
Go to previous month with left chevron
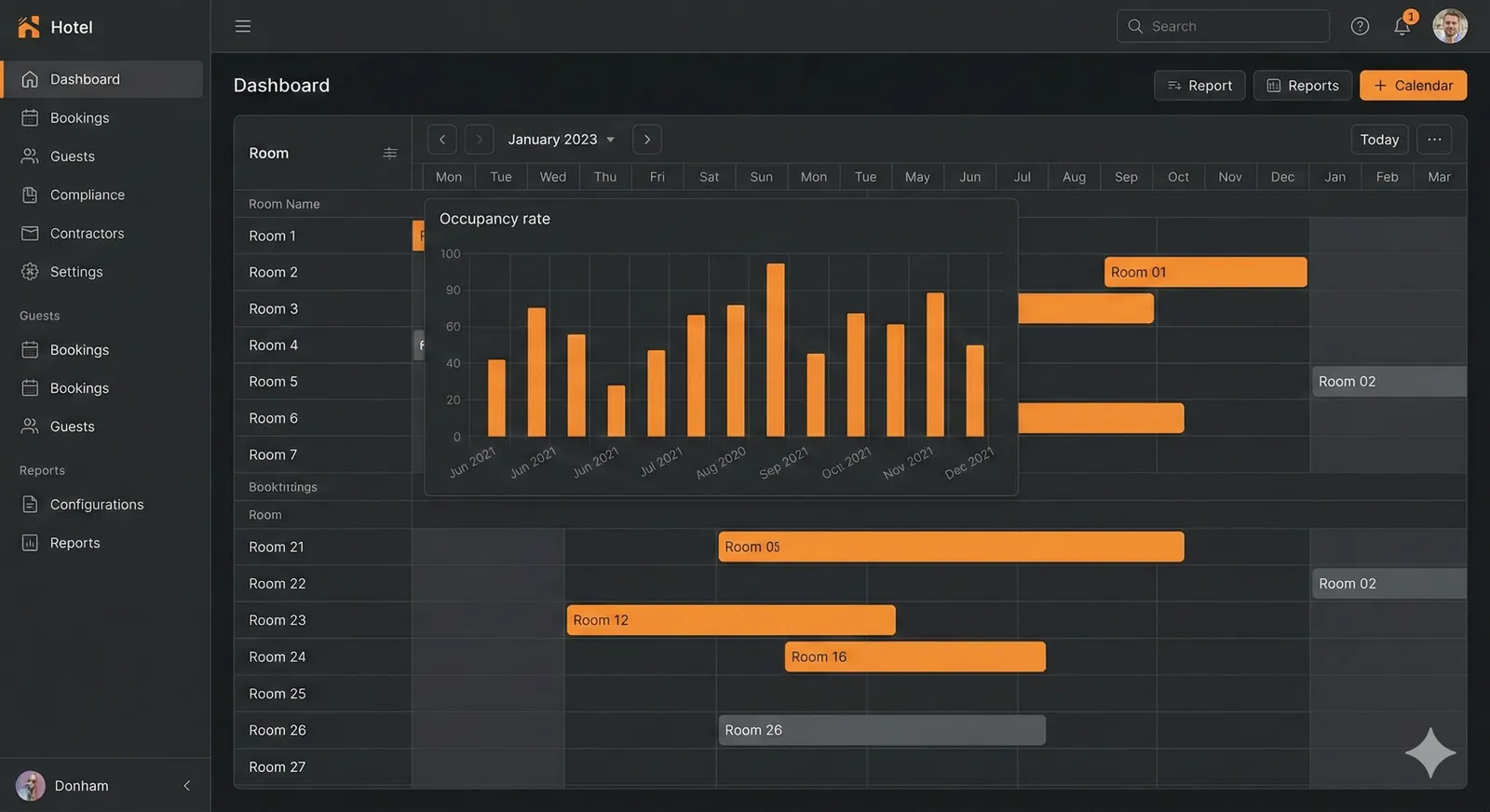pyautogui.click(x=442, y=140)
